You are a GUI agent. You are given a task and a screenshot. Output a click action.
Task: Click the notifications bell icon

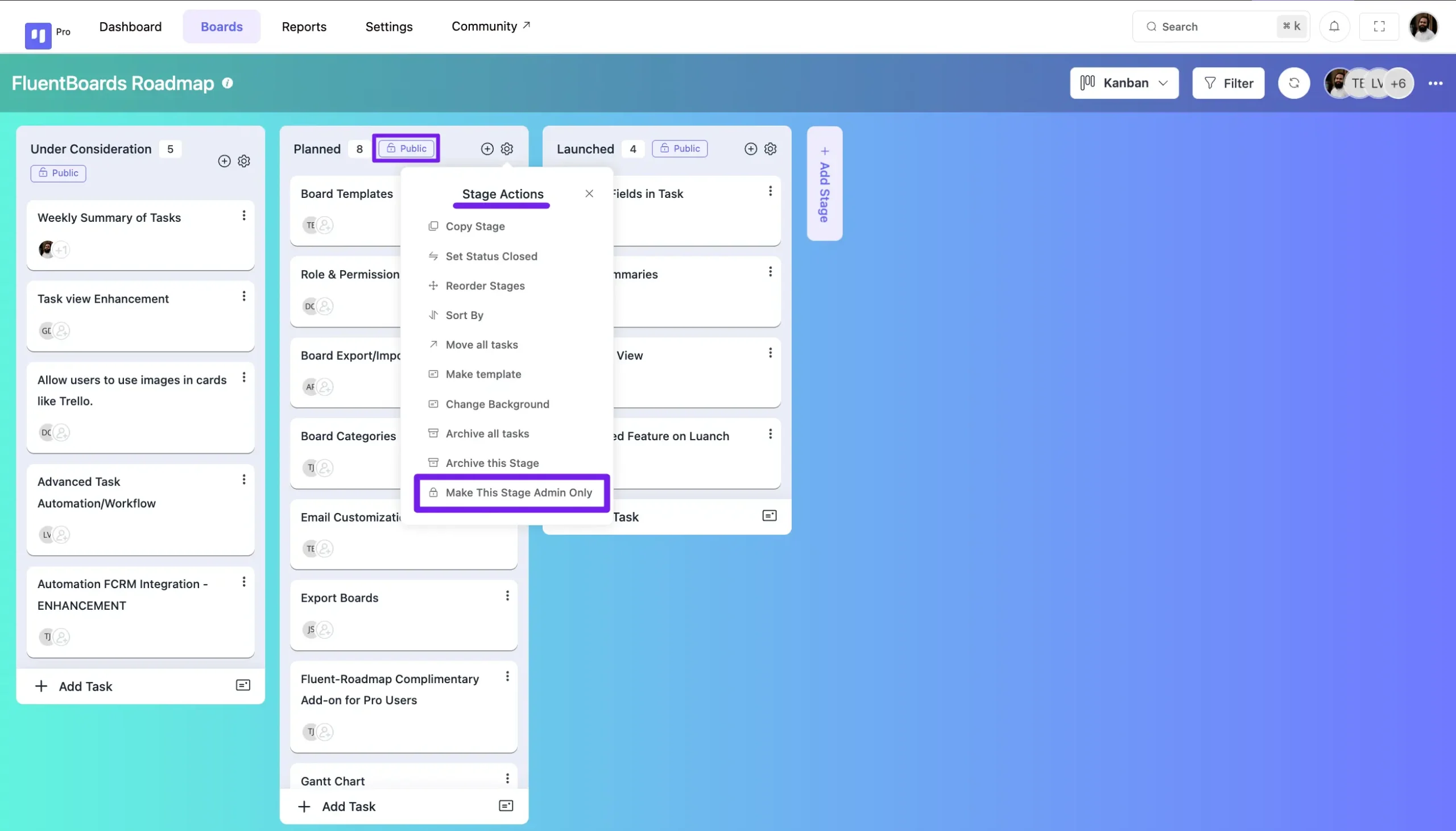pyautogui.click(x=1335, y=26)
